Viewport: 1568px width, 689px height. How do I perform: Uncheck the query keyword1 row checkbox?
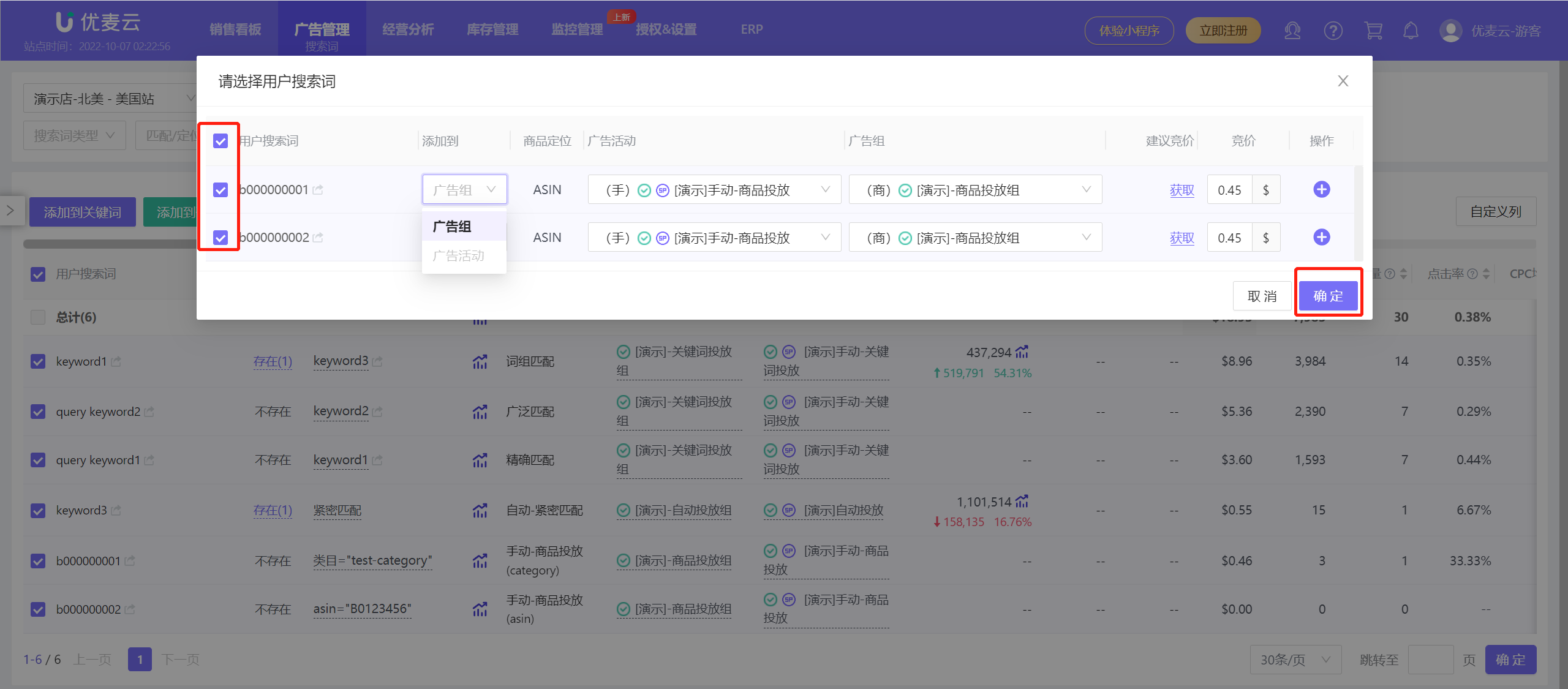(38, 460)
